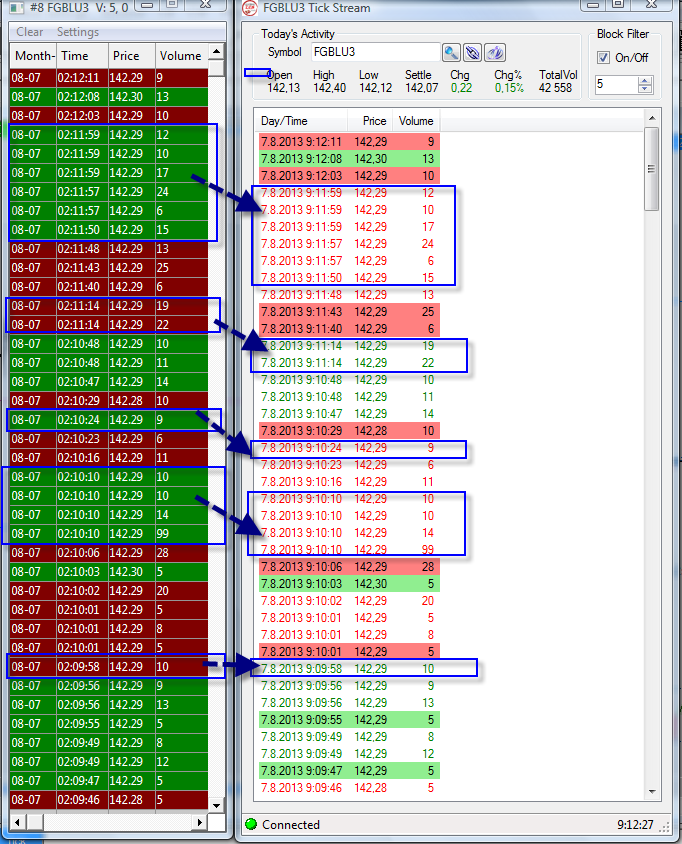Select left window row 02:09:46 priced 142.28
The width and height of the screenshot is (682, 844).
point(109,799)
